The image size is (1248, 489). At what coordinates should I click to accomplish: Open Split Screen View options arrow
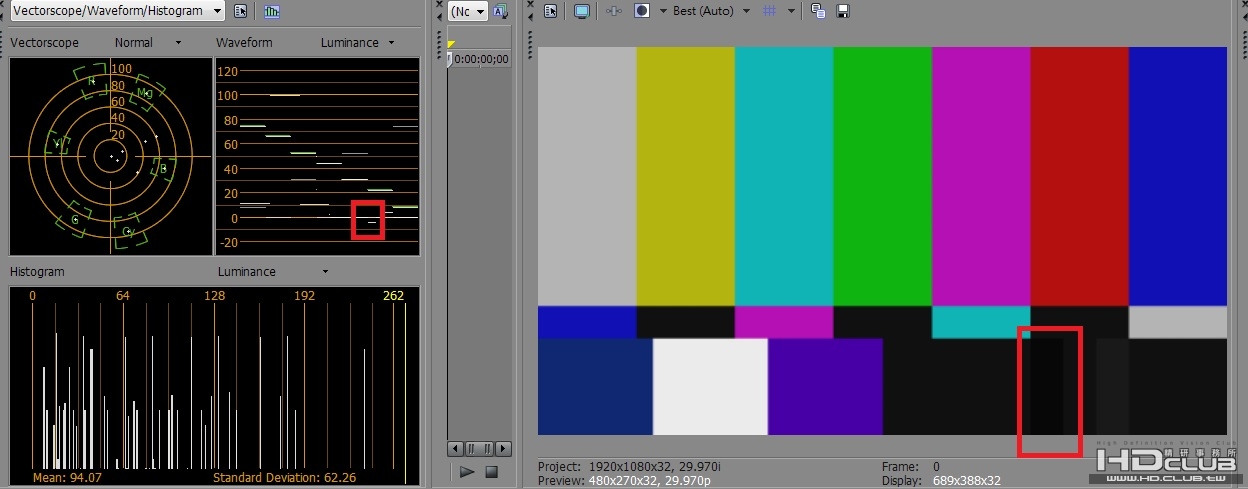pos(663,11)
